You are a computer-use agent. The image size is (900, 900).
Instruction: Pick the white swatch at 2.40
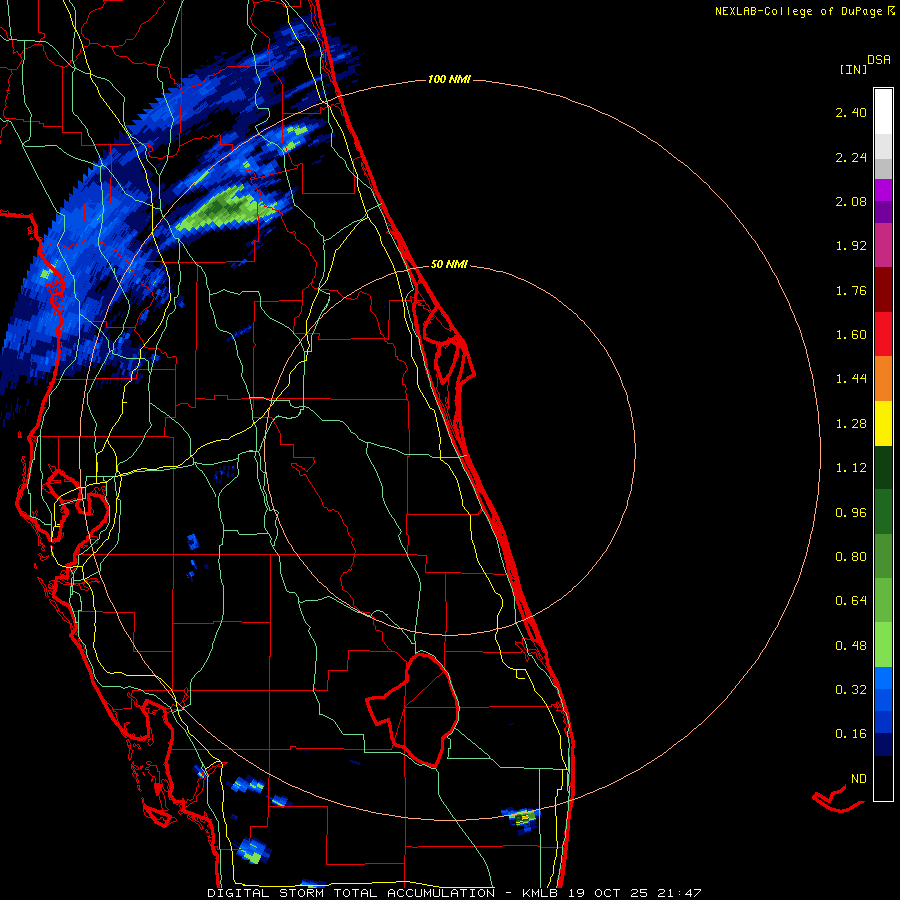[883, 112]
